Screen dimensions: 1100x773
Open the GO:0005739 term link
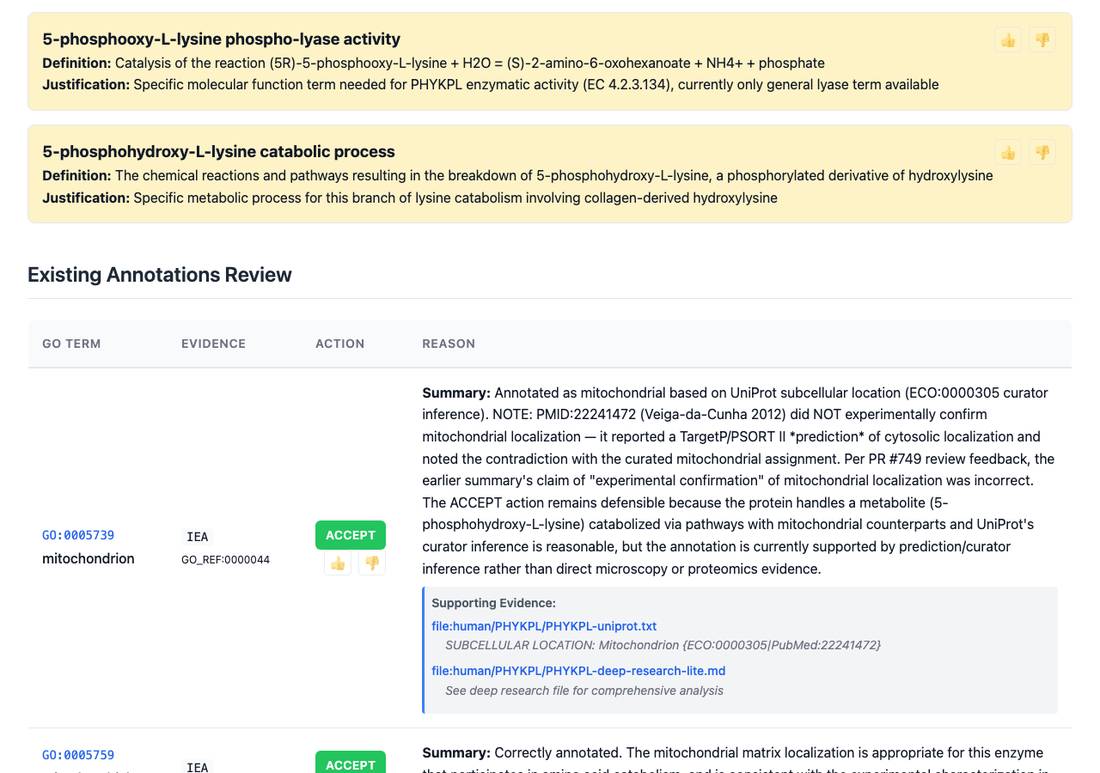tap(78, 535)
